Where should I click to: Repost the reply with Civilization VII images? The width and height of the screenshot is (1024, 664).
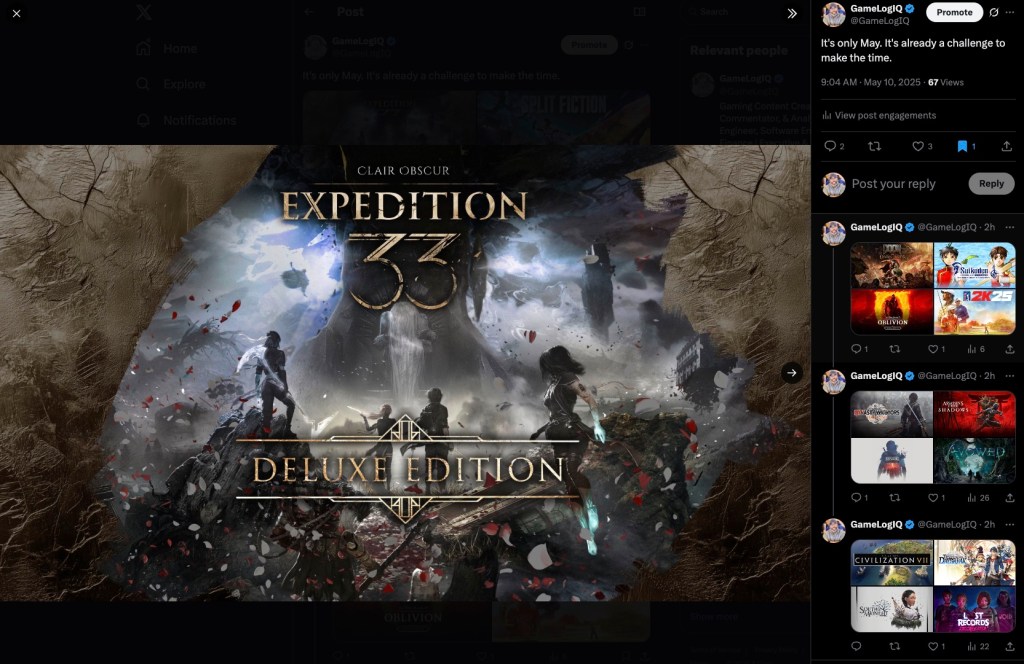point(894,646)
